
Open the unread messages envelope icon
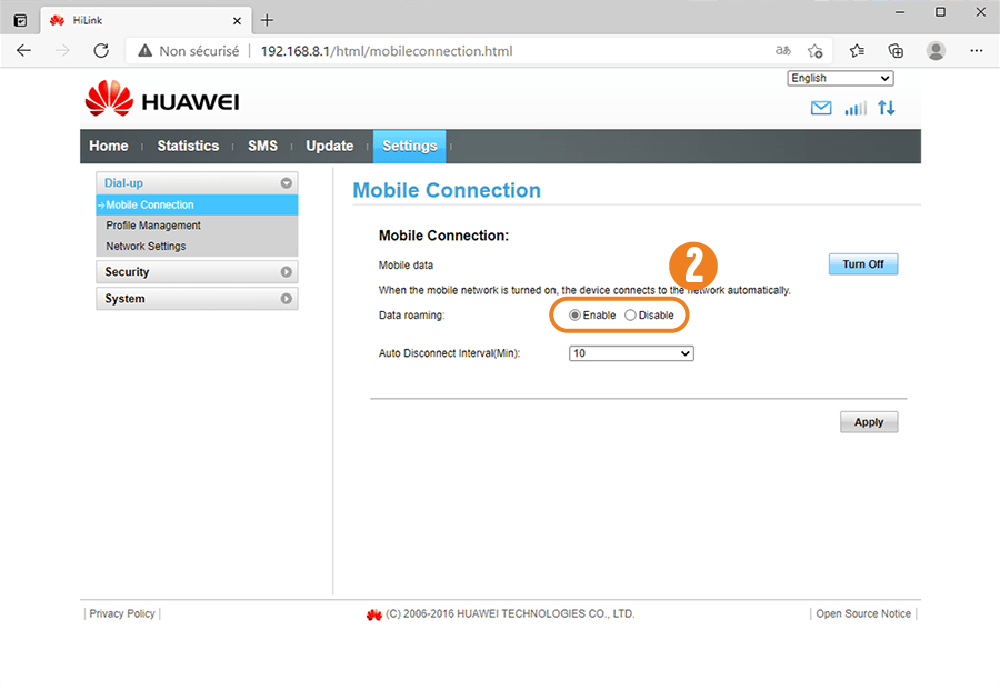(x=821, y=108)
